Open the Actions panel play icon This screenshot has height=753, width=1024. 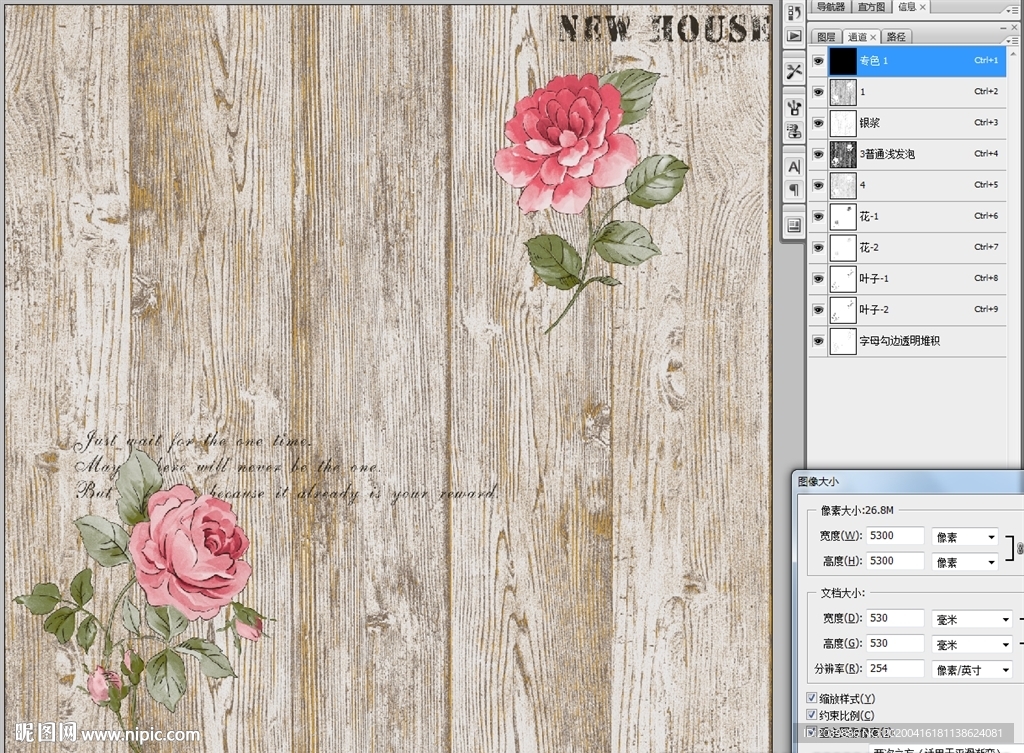(794, 37)
